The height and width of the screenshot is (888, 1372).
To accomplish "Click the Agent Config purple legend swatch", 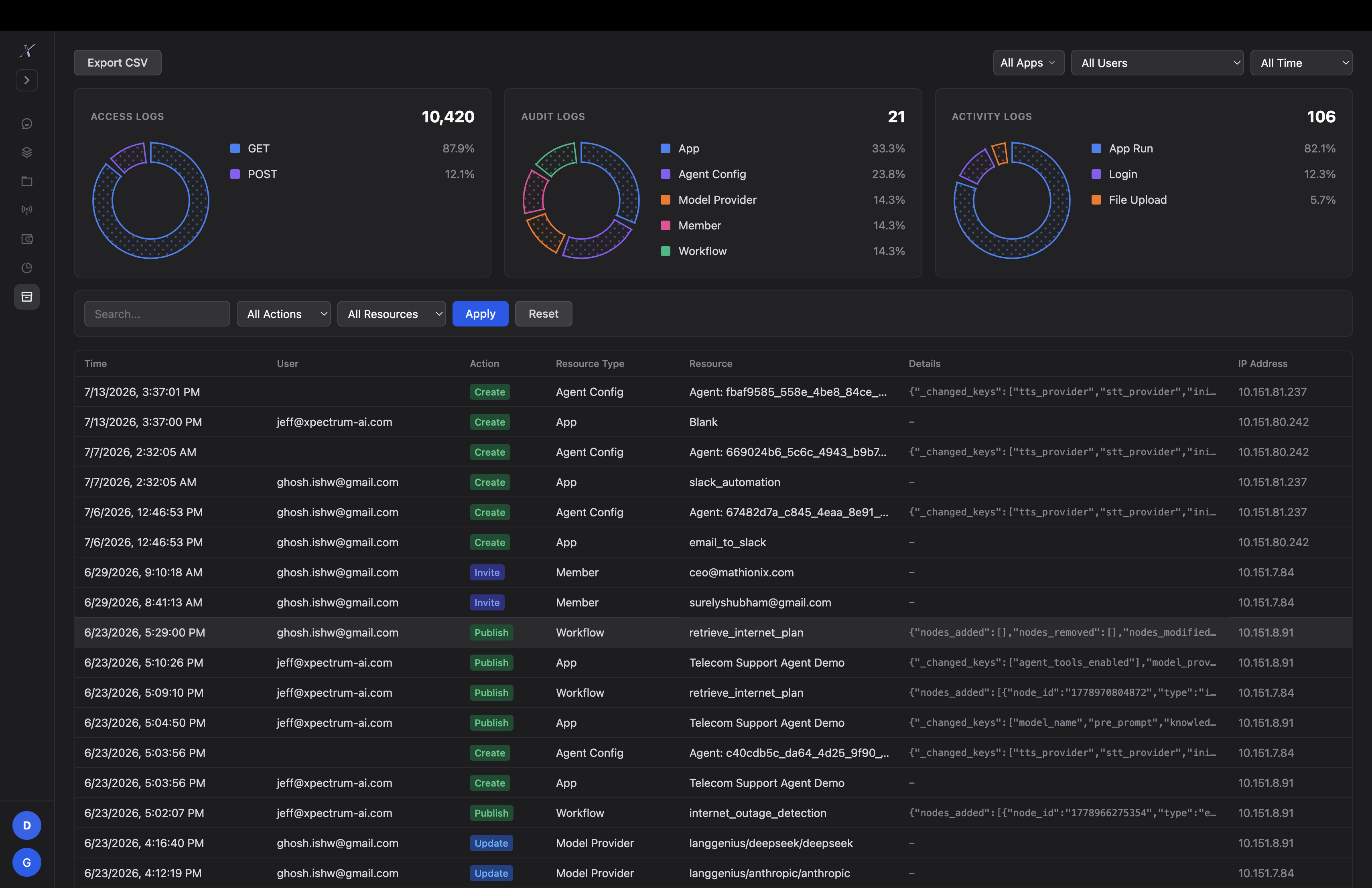I will [665, 174].
